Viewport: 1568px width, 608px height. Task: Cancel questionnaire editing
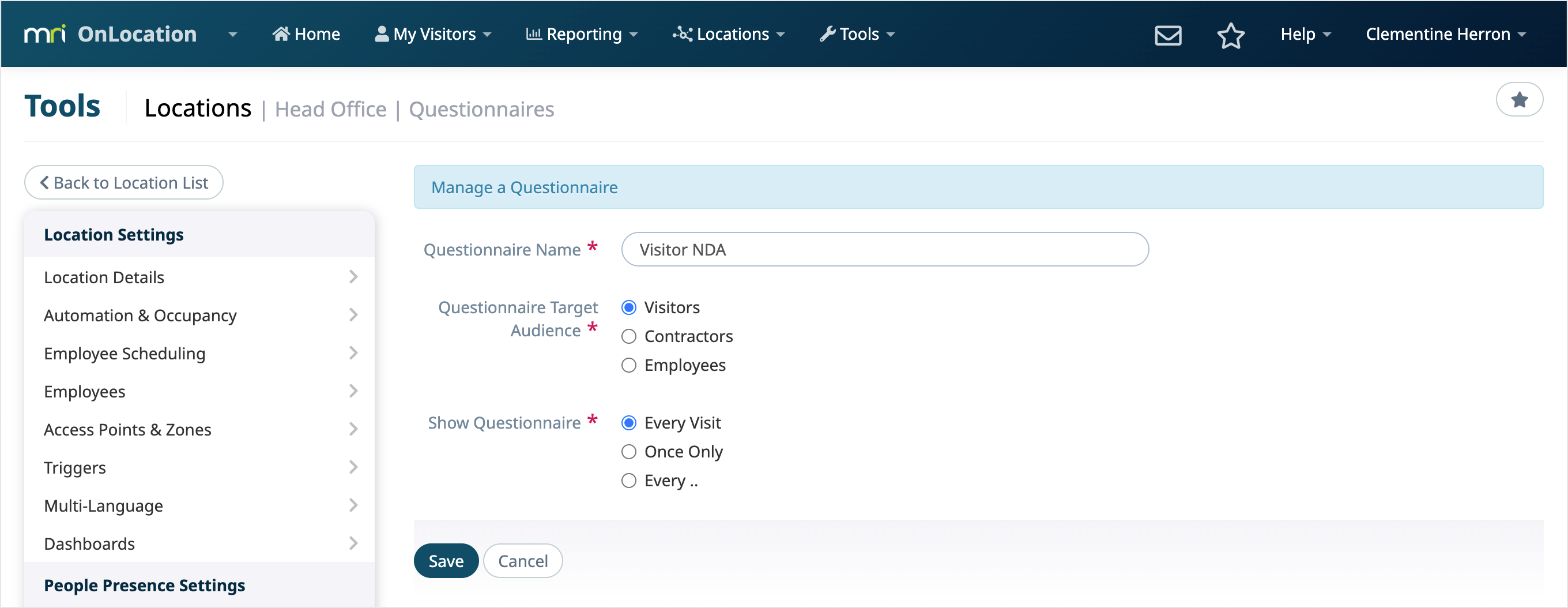point(523,561)
